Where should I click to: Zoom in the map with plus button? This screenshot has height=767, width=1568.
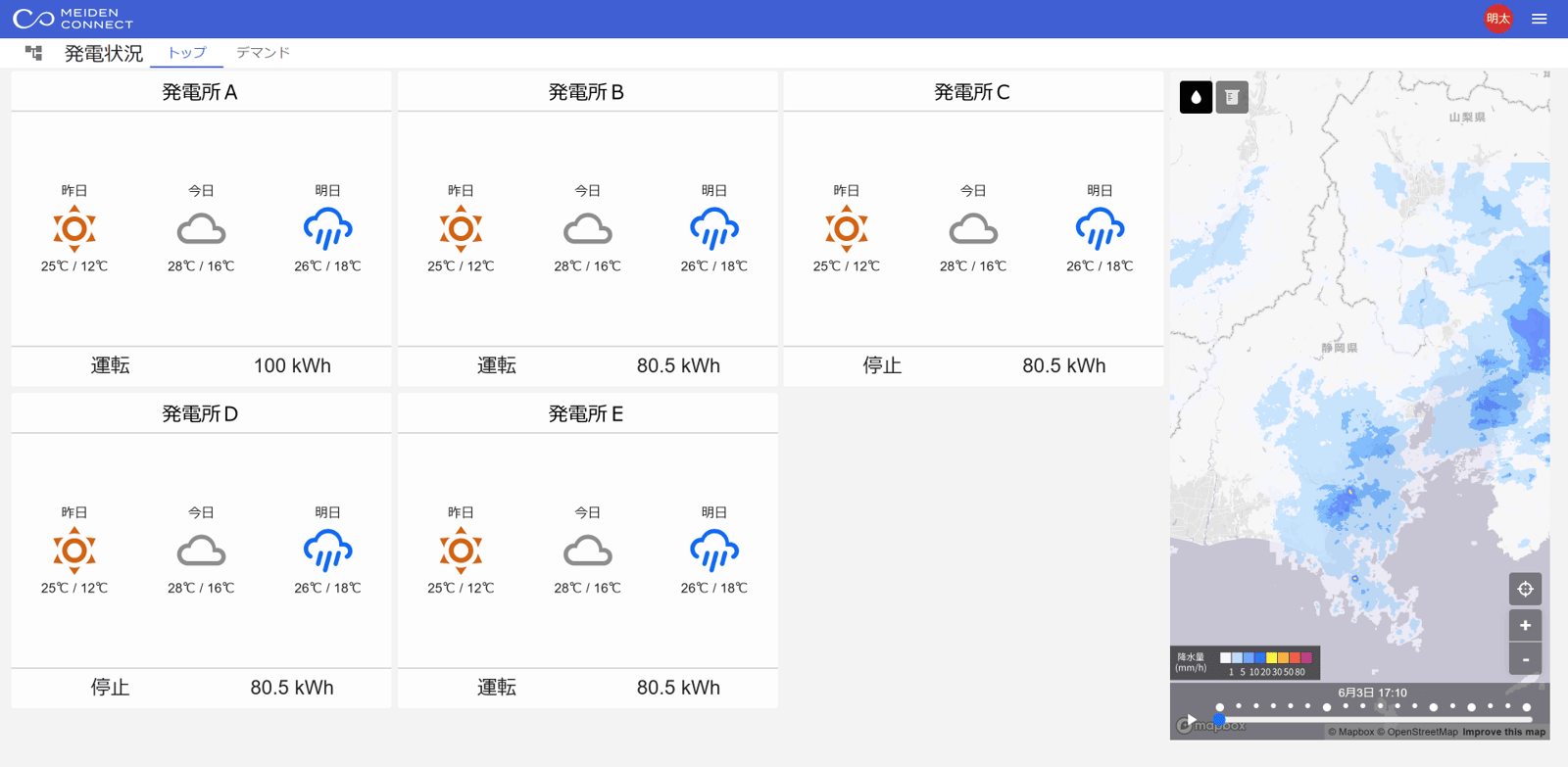click(x=1525, y=625)
